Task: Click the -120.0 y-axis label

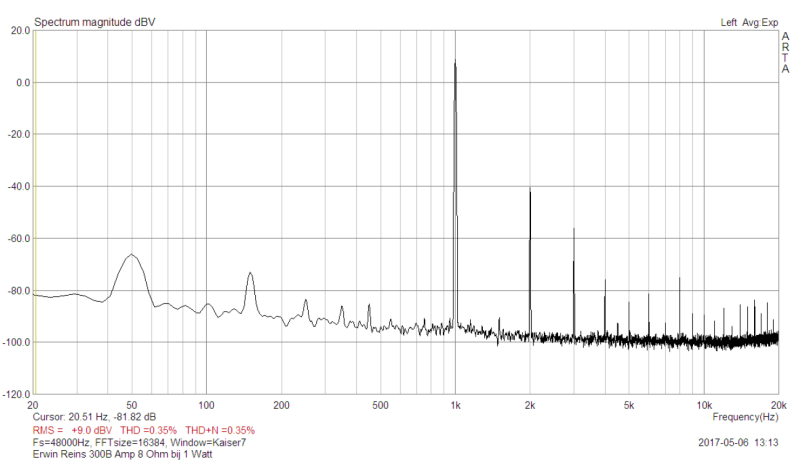Action: (x=17, y=395)
